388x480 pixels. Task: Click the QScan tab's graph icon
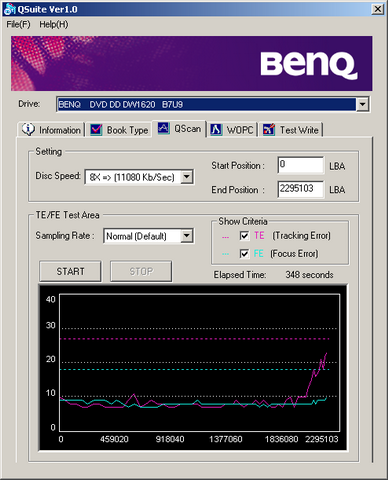(163, 128)
